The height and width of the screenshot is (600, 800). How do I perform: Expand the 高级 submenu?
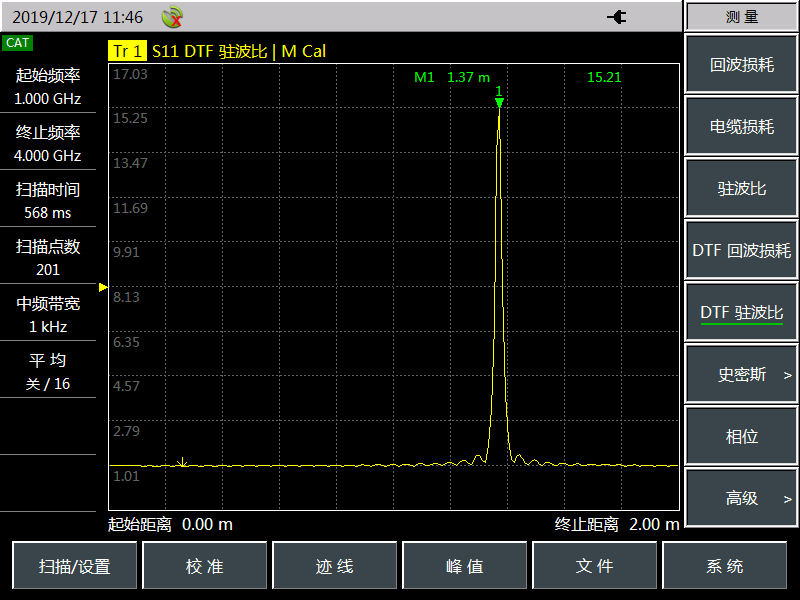[741, 499]
